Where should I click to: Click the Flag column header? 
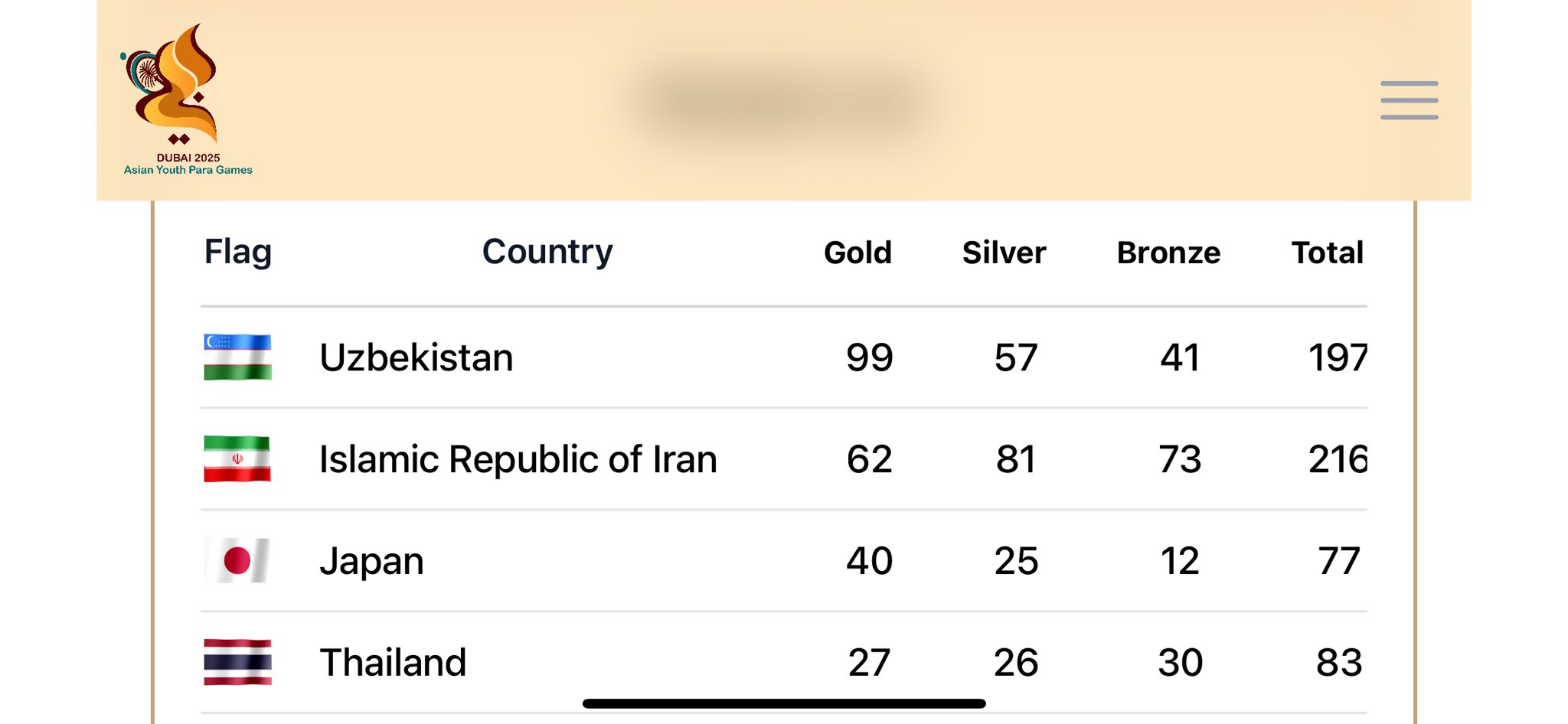[237, 252]
